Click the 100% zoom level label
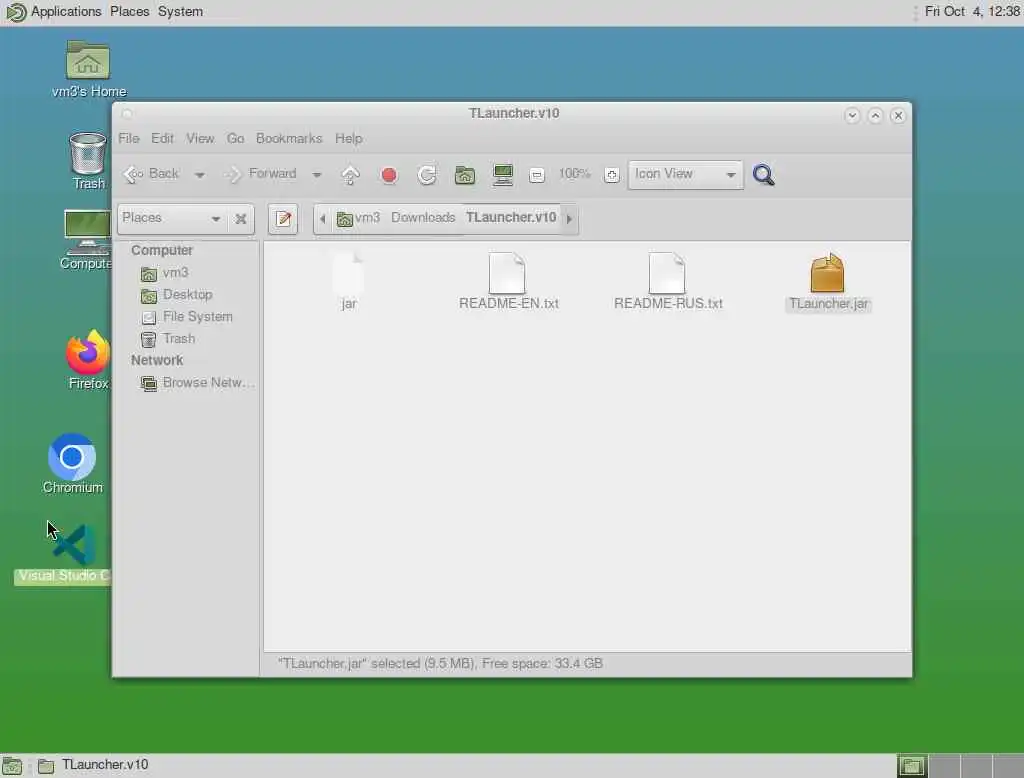The width and height of the screenshot is (1024, 778). [x=574, y=174]
